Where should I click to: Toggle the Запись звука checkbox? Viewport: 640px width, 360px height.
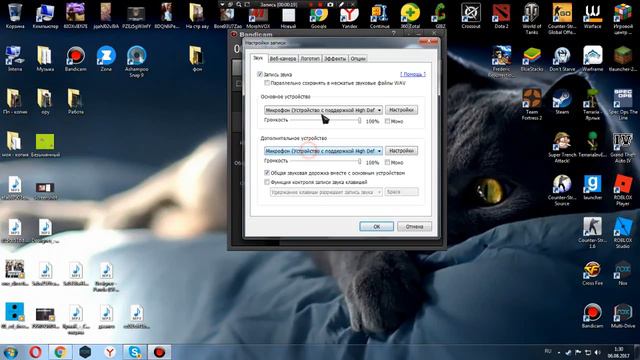point(260,74)
